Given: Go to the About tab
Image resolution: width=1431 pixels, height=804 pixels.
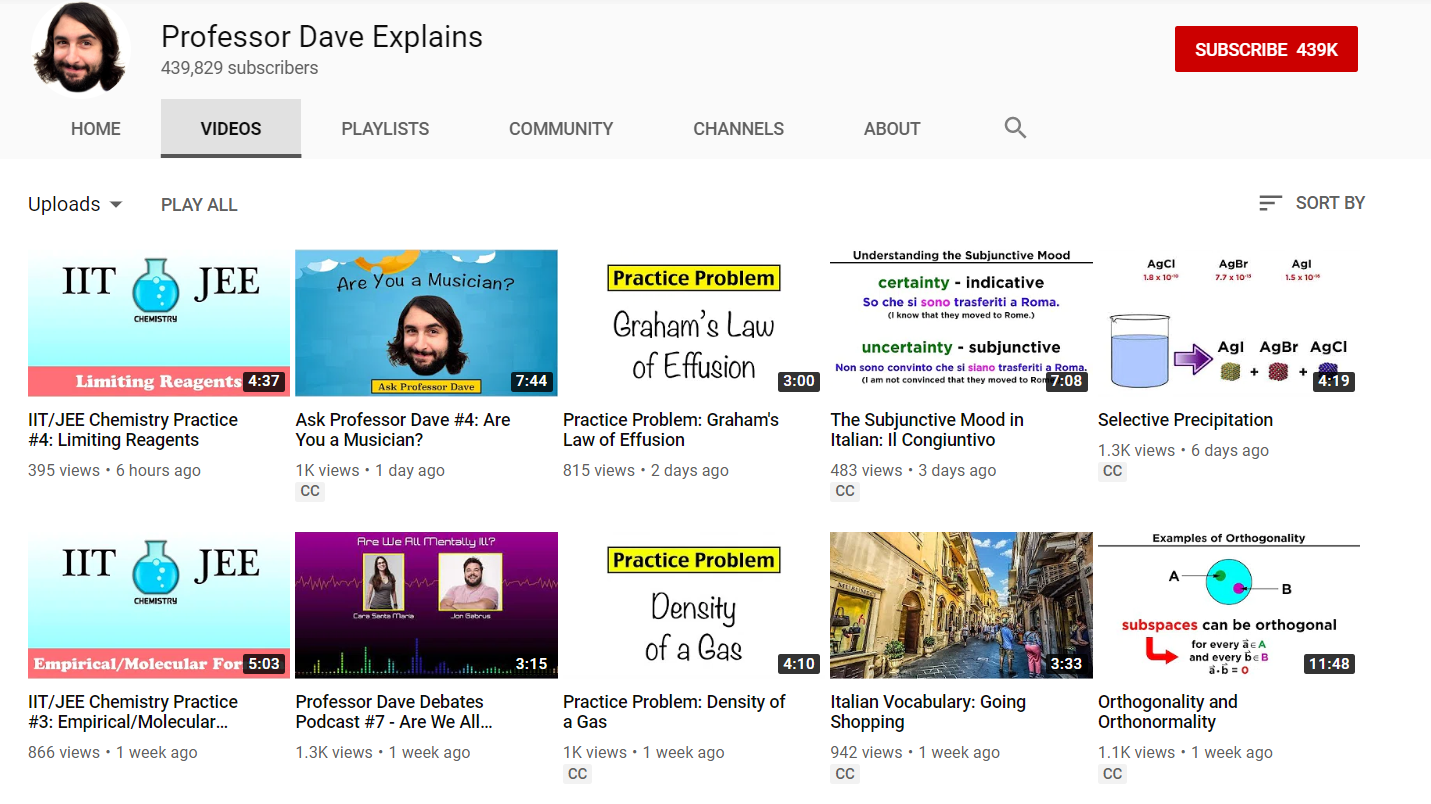Looking at the screenshot, I should pyautogui.click(x=892, y=129).
